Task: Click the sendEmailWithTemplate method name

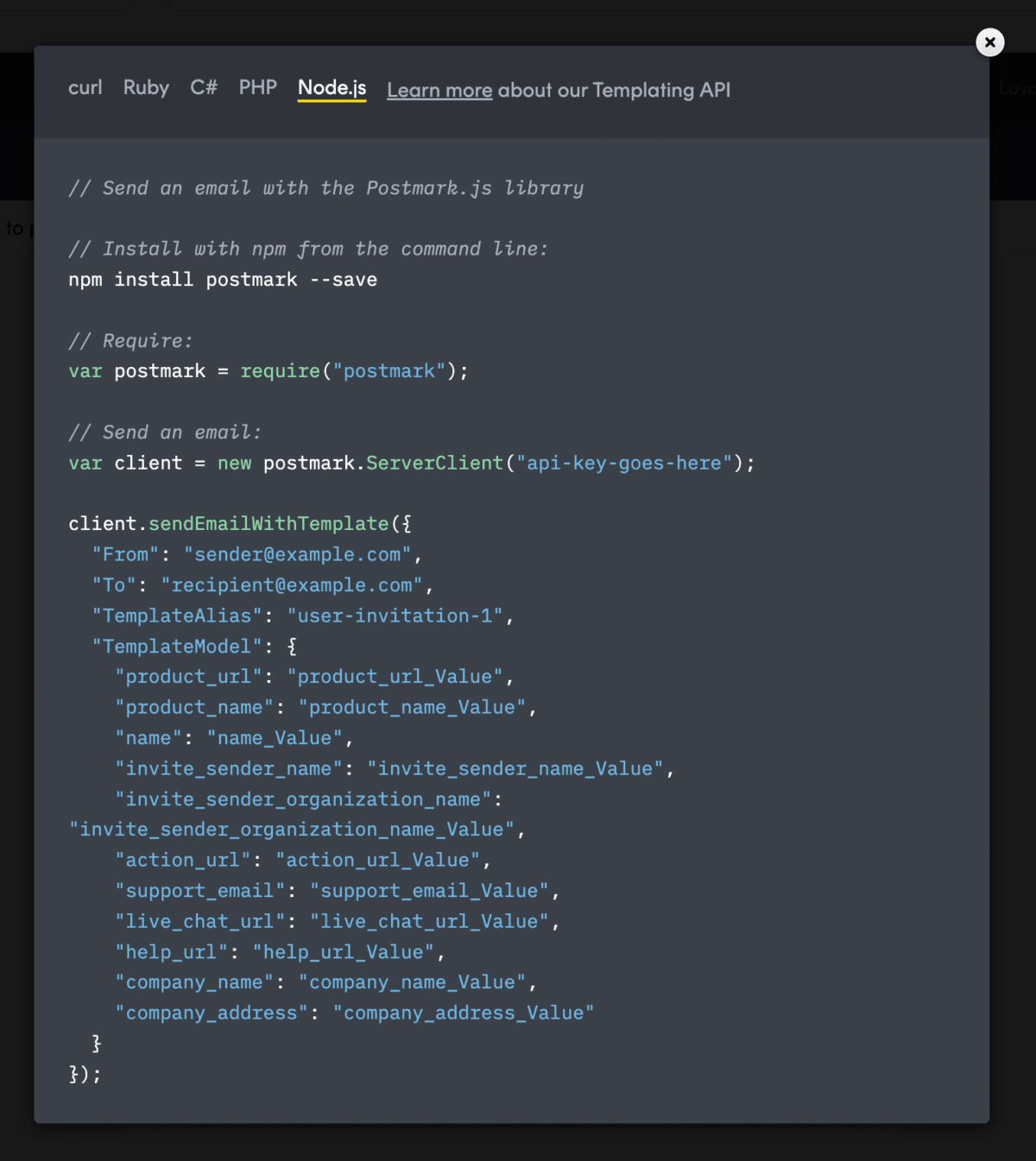Action: click(268, 523)
